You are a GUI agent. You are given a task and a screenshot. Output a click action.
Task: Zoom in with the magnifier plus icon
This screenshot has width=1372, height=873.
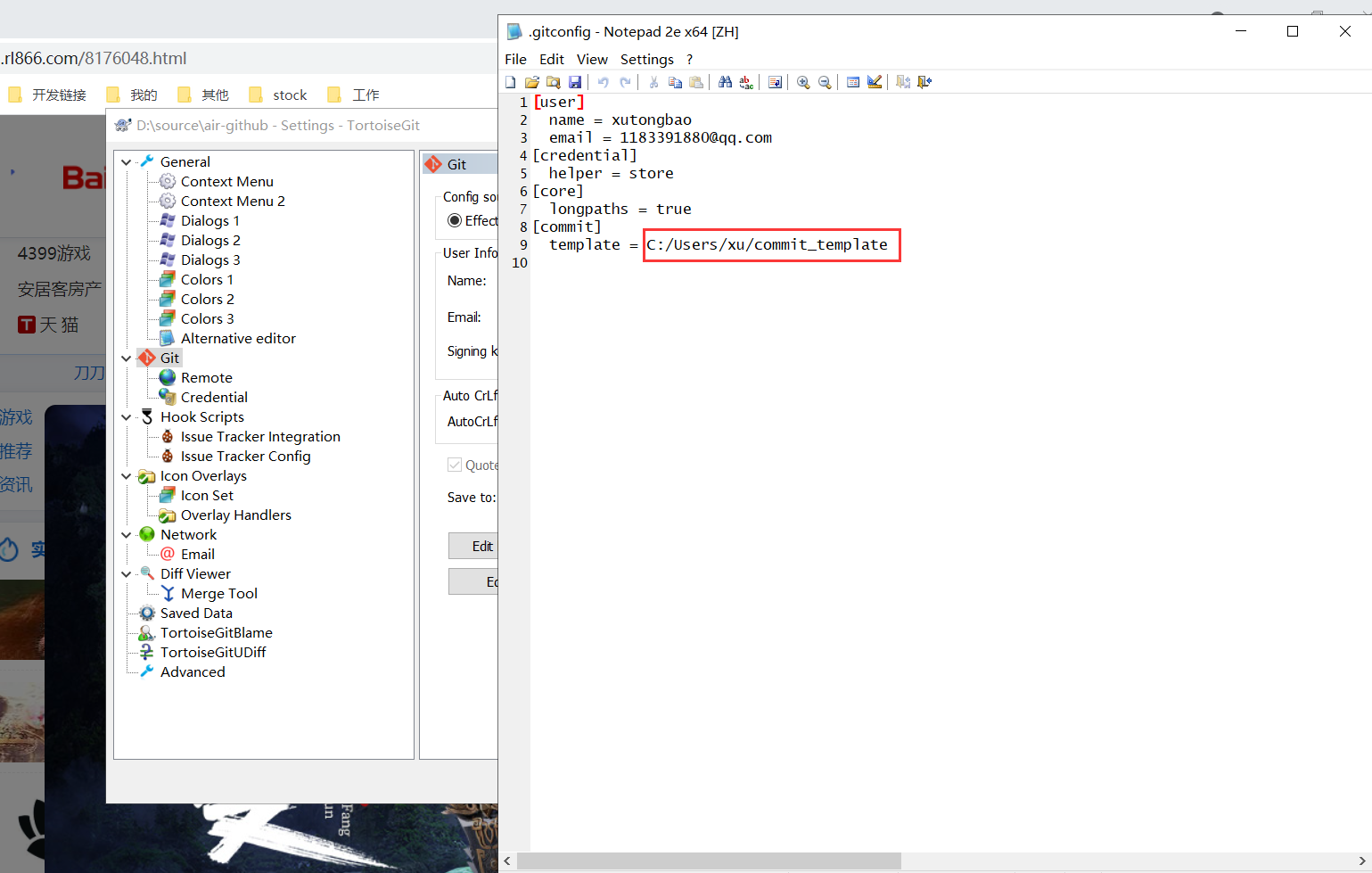pos(803,82)
